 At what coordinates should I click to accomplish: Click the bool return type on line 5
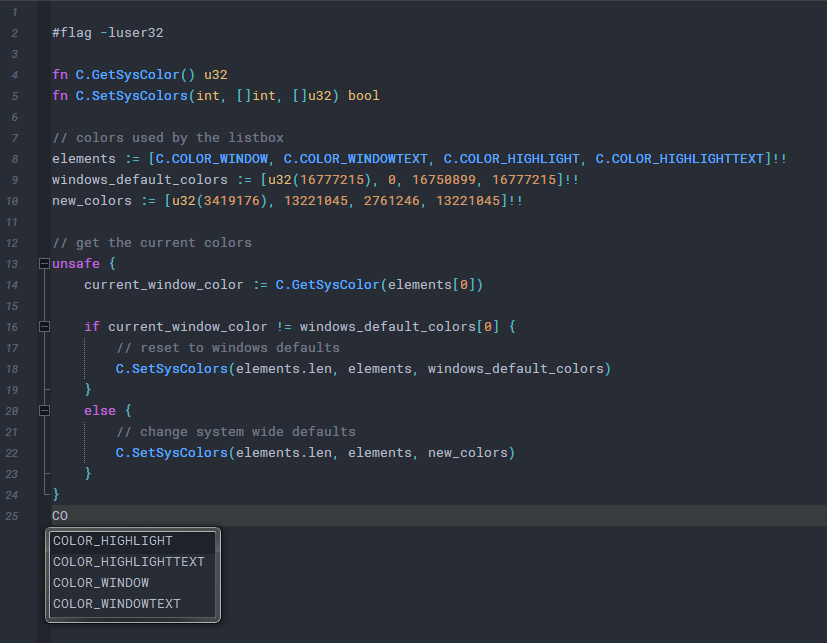[363, 96]
